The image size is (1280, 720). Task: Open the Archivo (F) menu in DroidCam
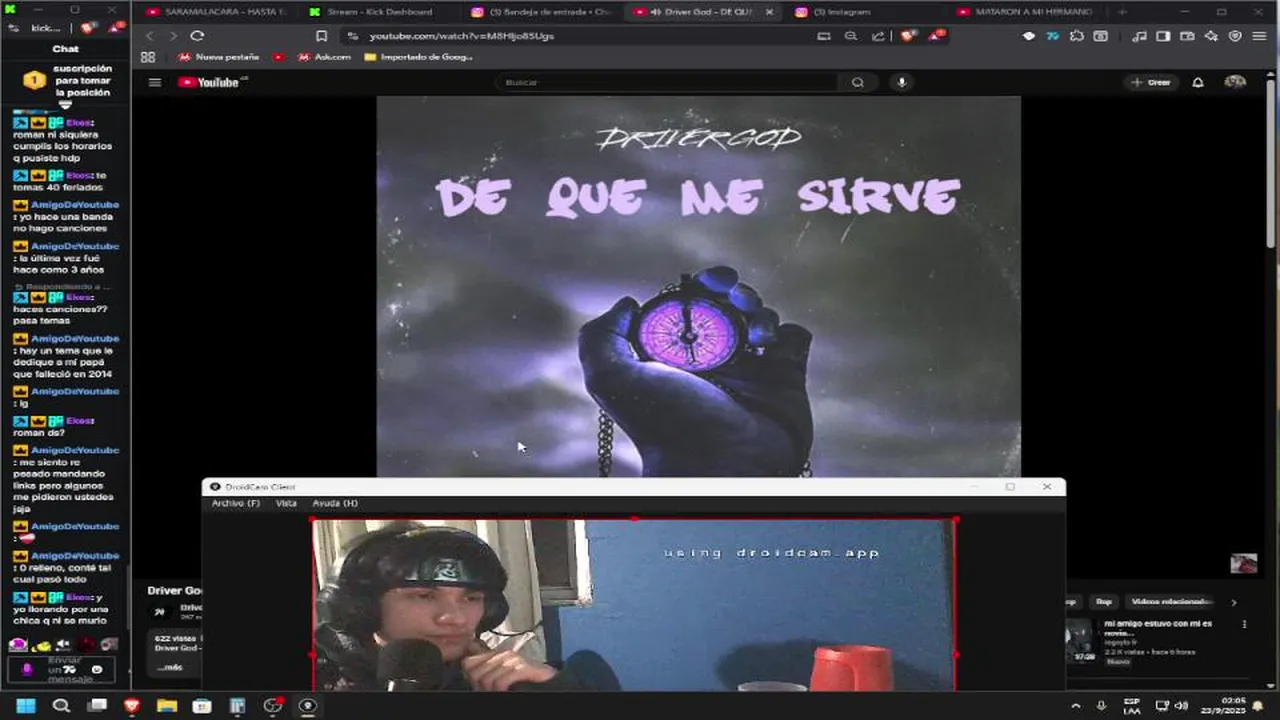pos(236,503)
